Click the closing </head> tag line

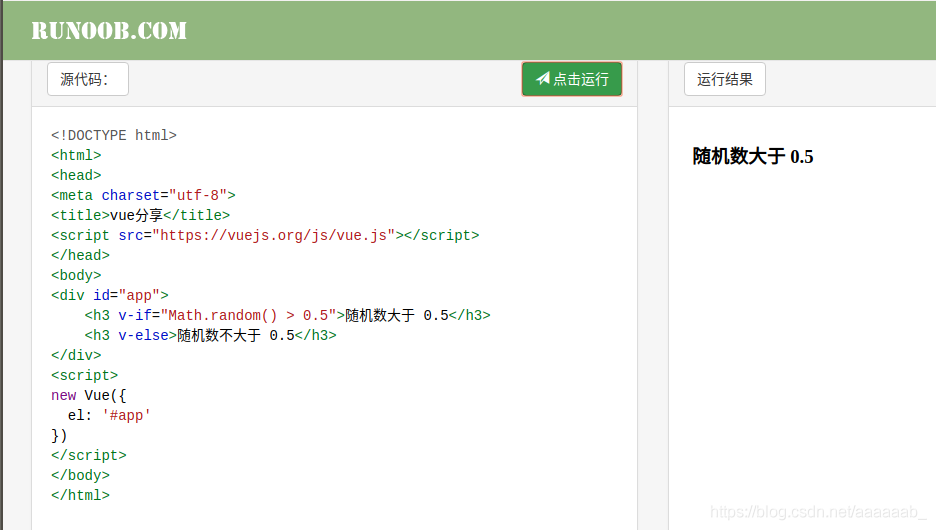tap(81, 255)
